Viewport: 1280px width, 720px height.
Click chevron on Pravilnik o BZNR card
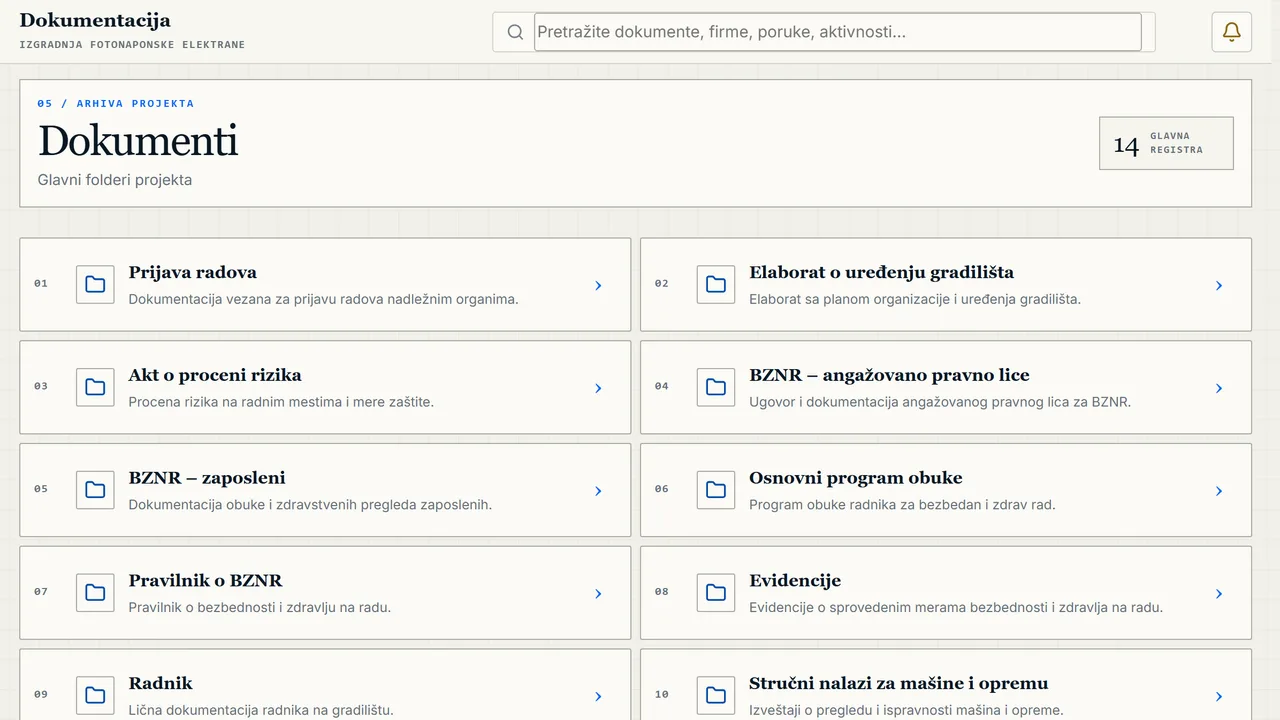coord(598,593)
